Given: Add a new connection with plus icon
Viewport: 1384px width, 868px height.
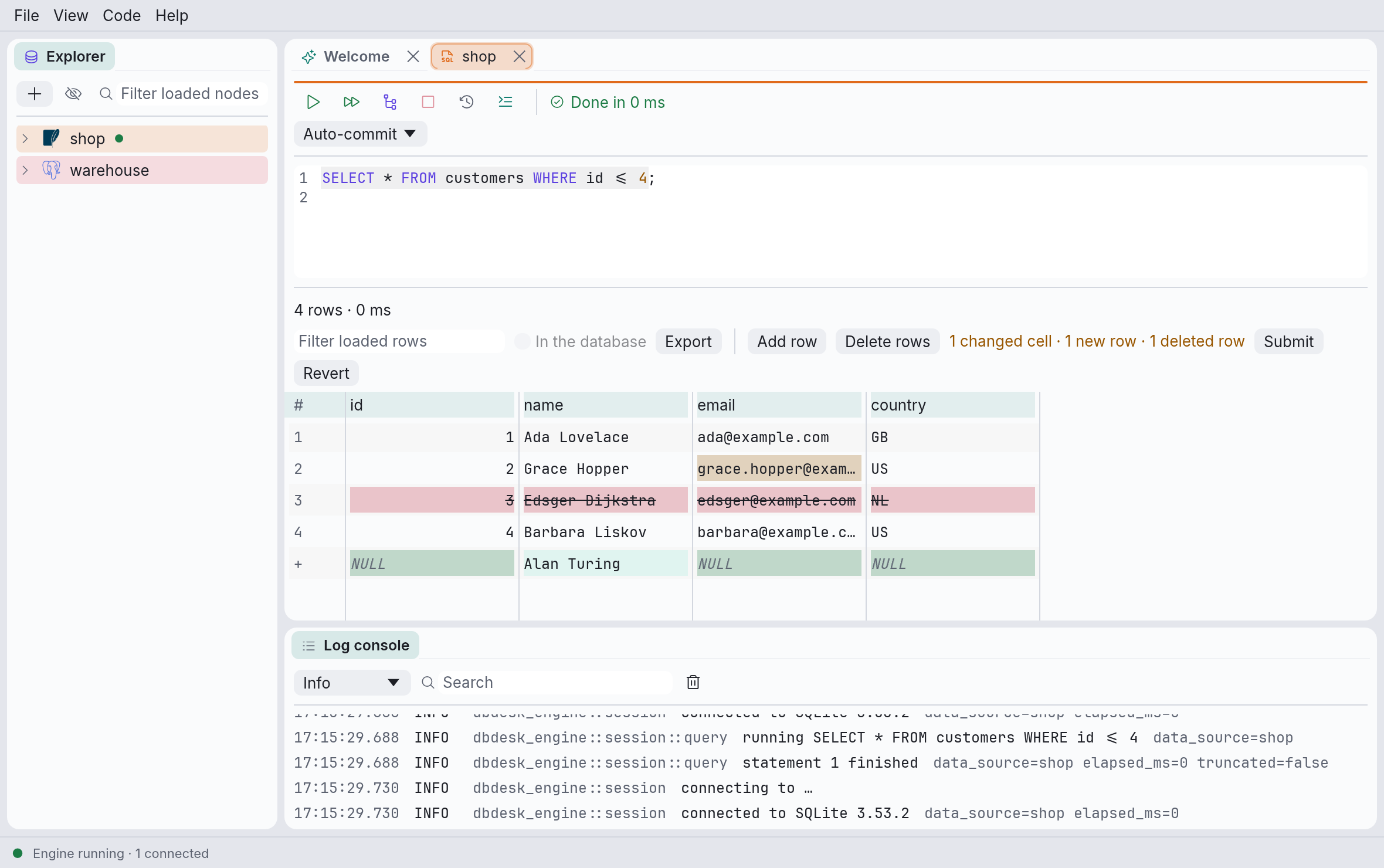Looking at the screenshot, I should coord(35,94).
